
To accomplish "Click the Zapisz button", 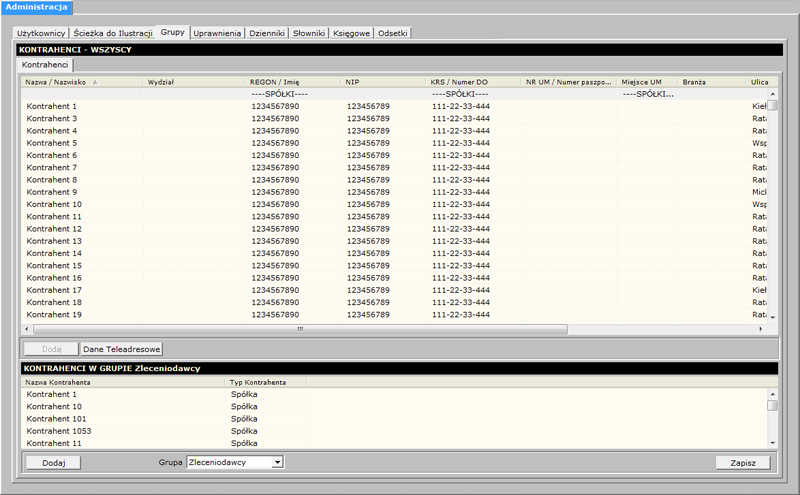I will [x=743, y=463].
